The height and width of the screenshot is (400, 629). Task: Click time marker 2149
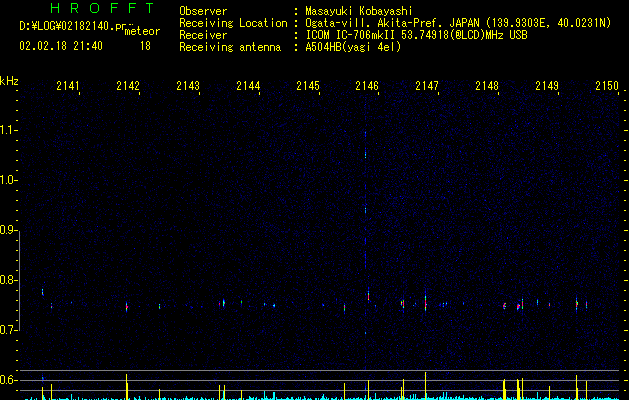pos(547,85)
